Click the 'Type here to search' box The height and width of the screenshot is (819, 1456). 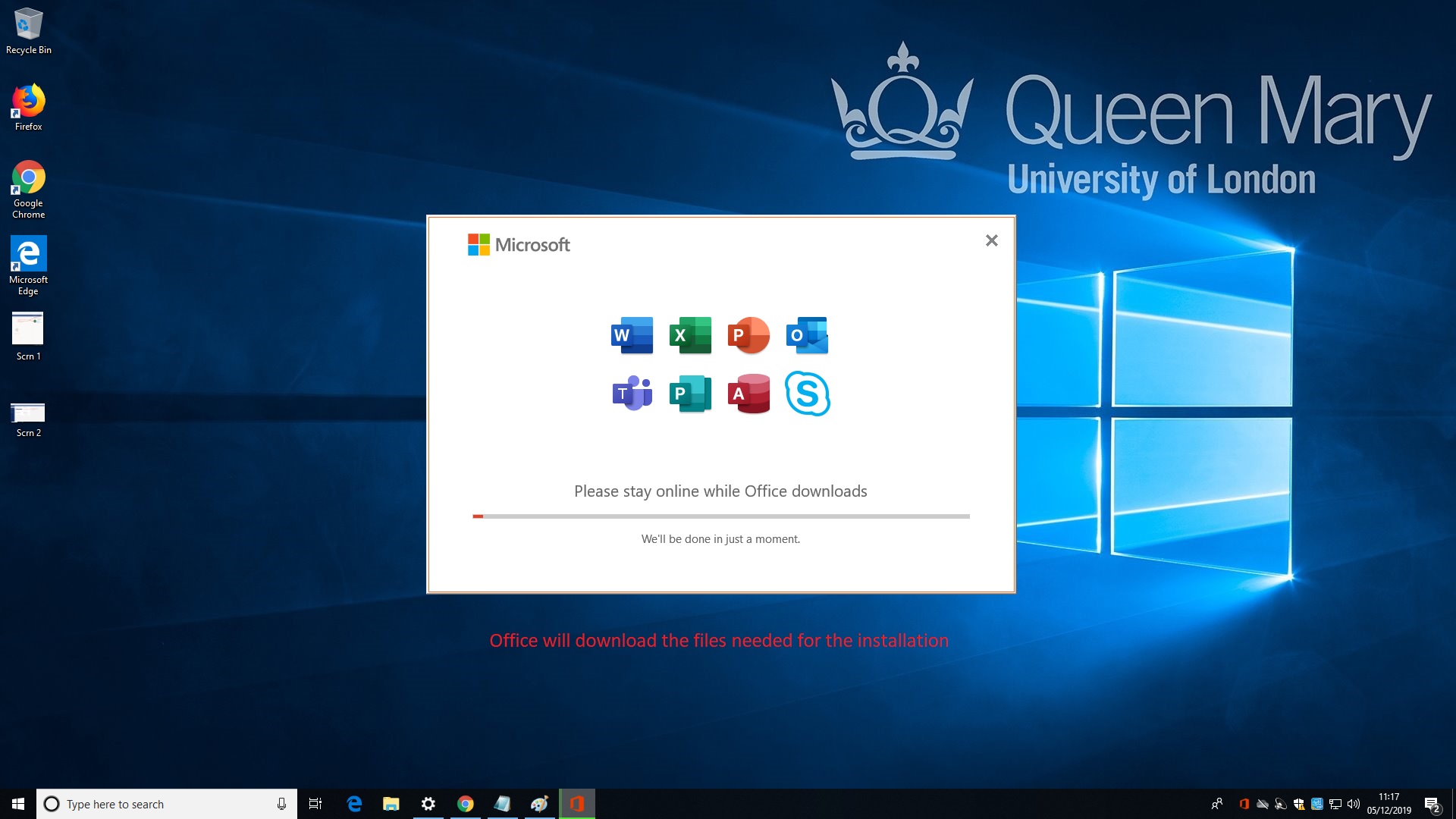pyautogui.click(x=167, y=804)
